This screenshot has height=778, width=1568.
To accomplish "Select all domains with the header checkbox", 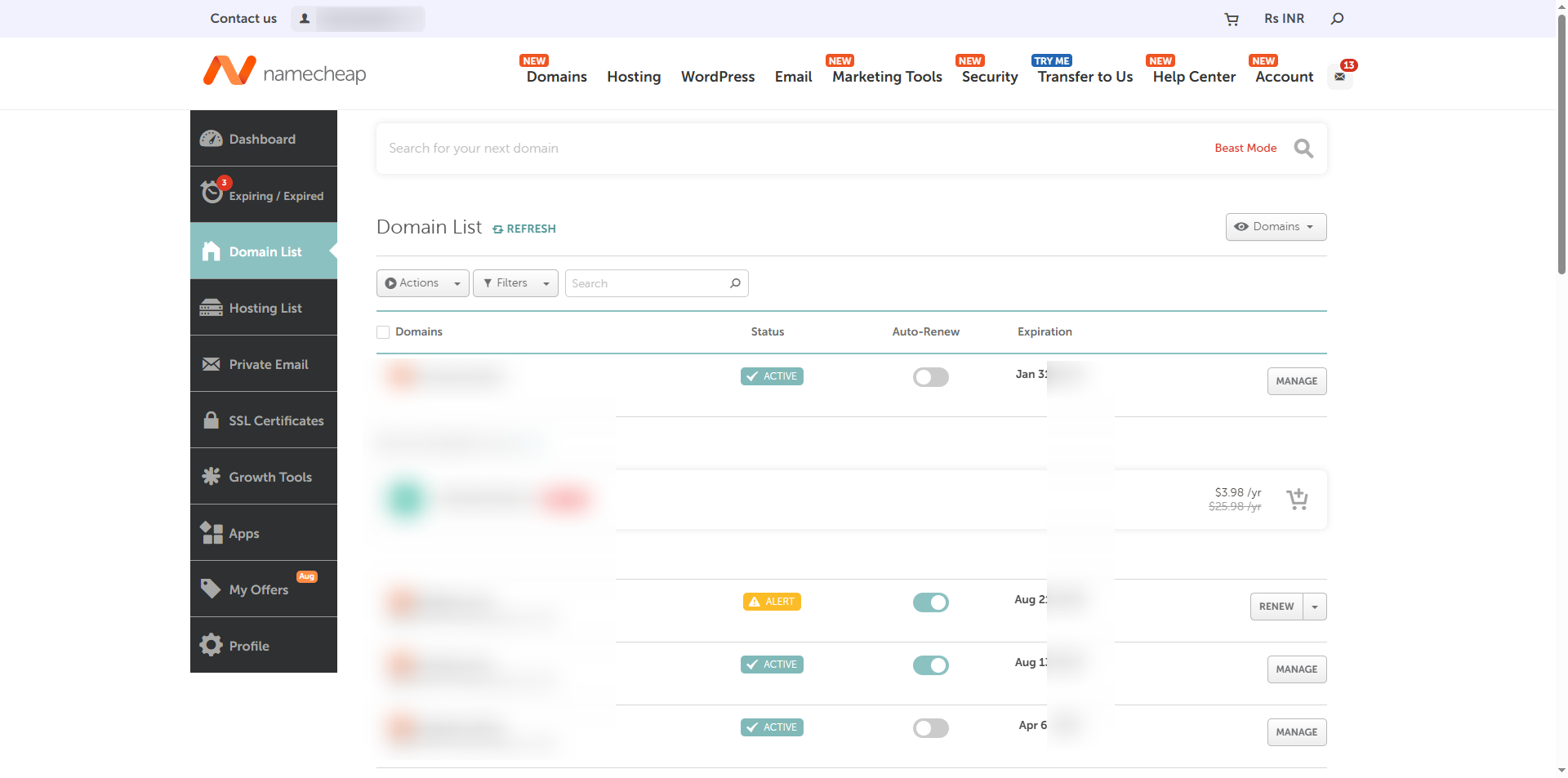I will click(x=383, y=332).
